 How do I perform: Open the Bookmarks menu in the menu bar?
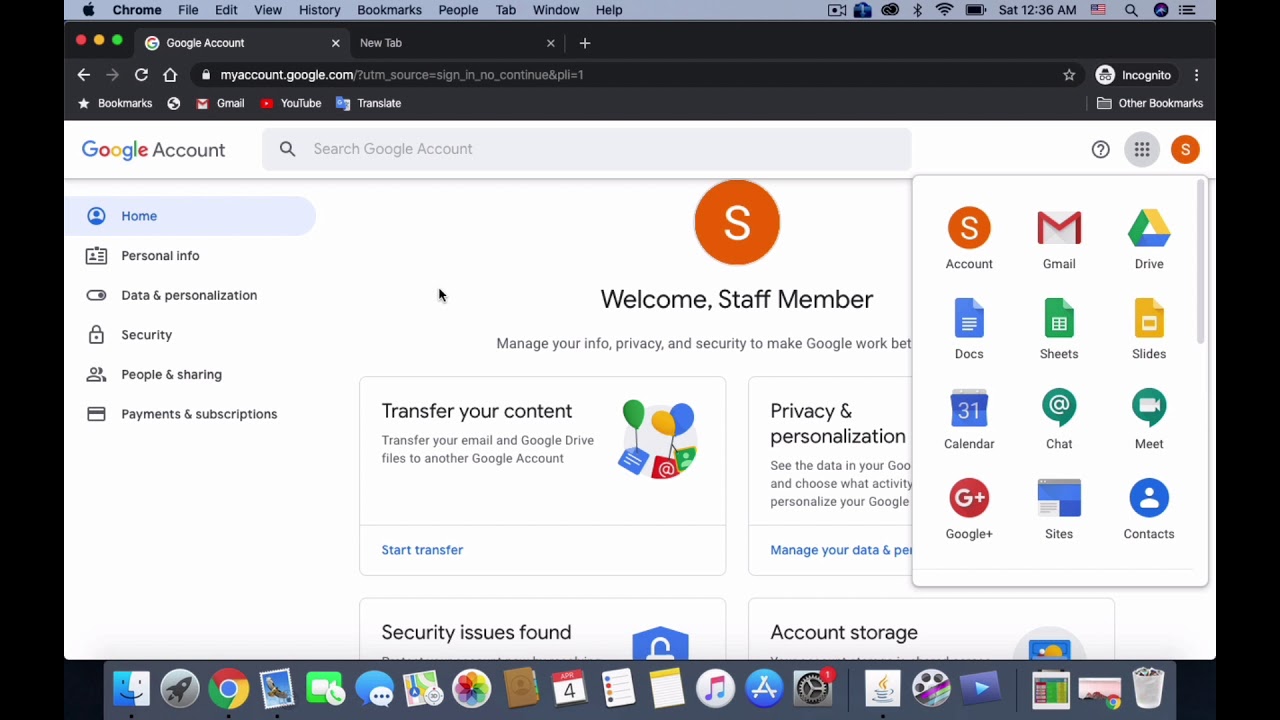coord(389,10)
